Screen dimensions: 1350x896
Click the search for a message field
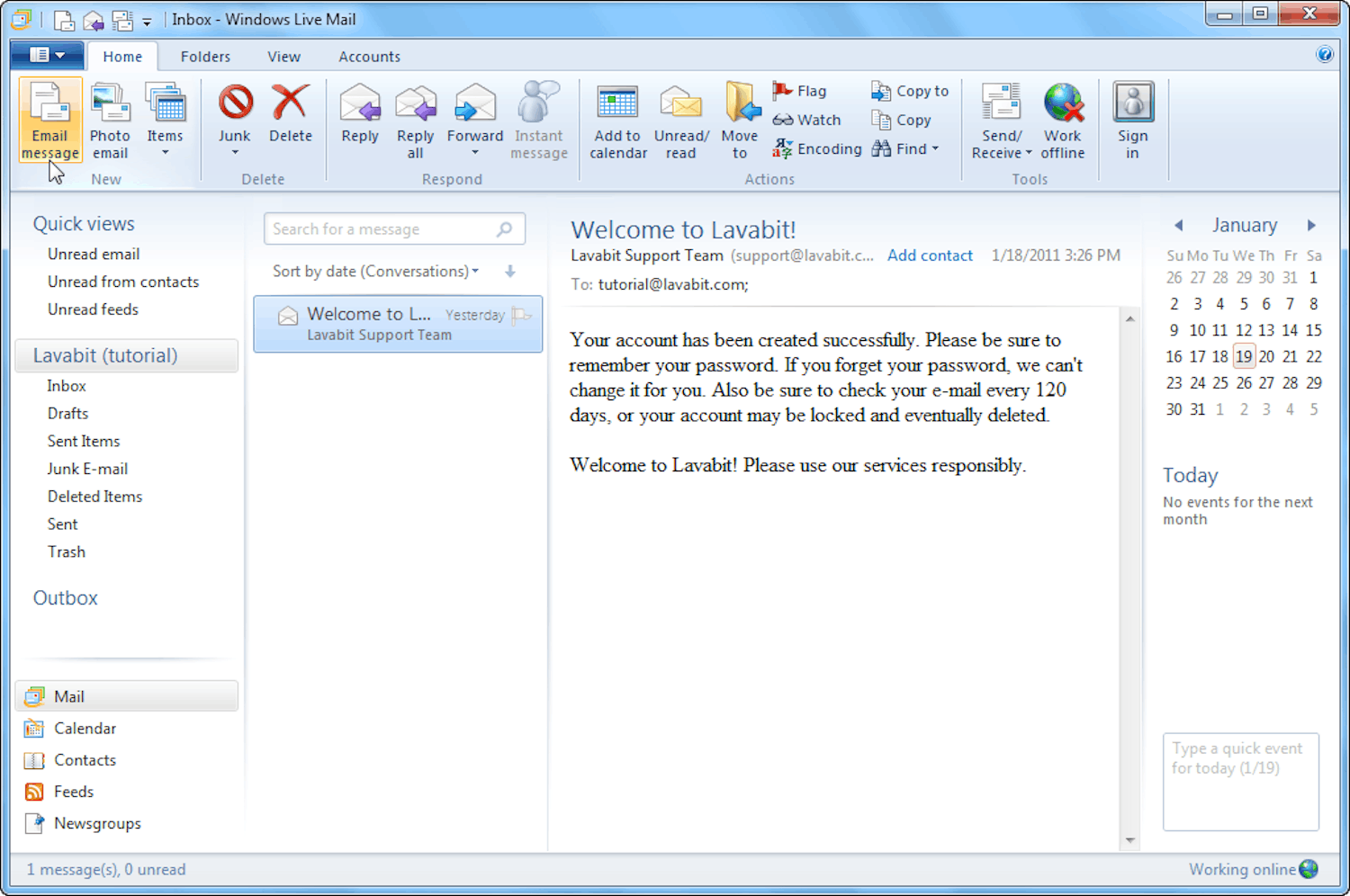pos(382,228)
